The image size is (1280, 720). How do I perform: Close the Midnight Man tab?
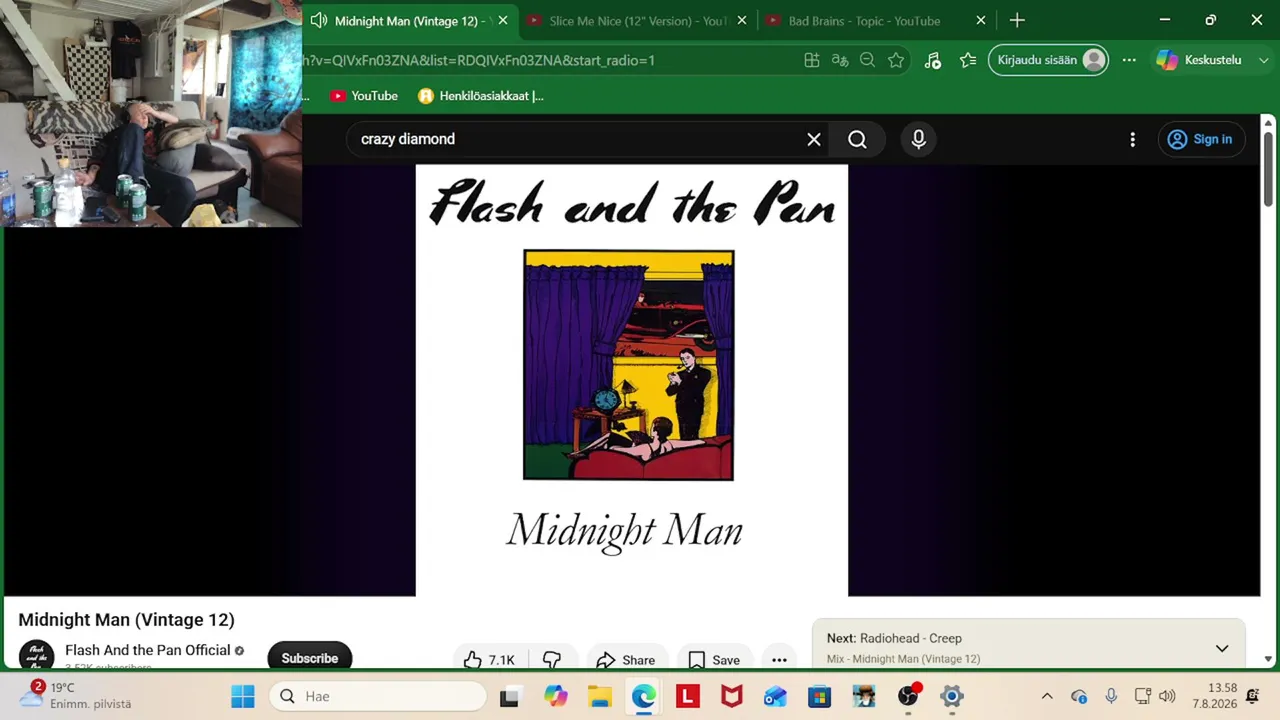(503, 20)
